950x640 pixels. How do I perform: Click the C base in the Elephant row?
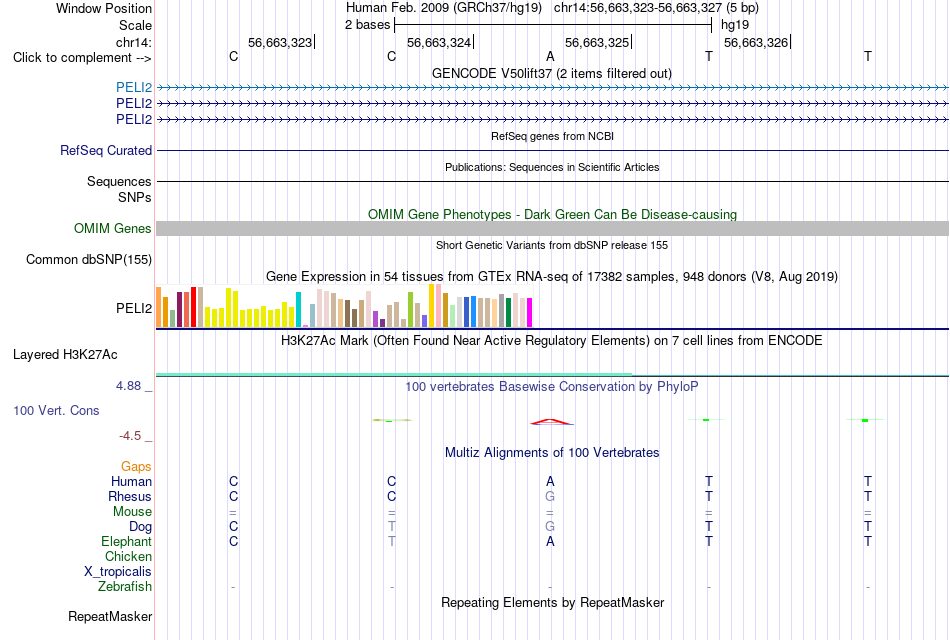[x=233, y=541]
